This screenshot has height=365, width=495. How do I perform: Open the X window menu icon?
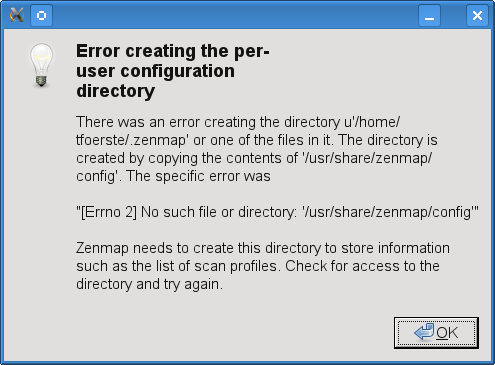[16, 15]
